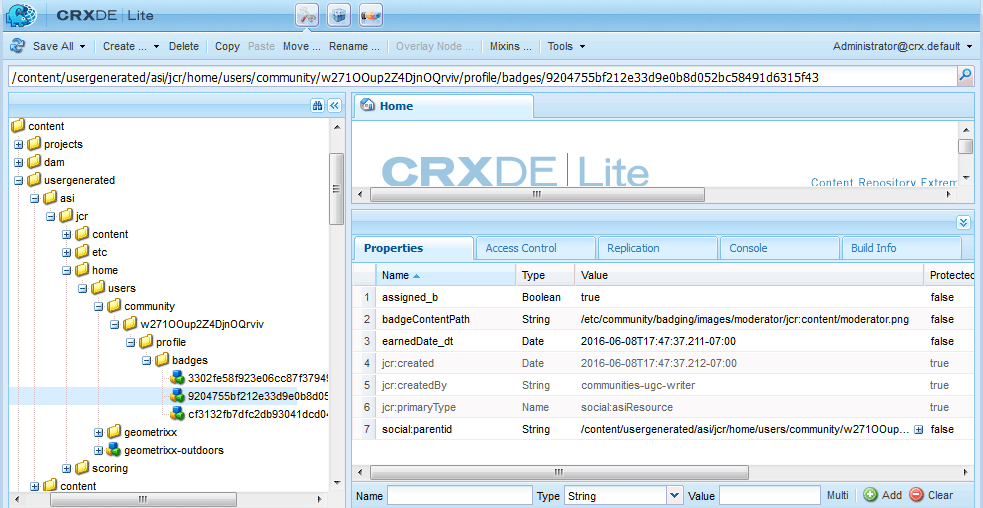Collapse the bottom properties panel chevron
Screen dimensions: 983x508
(963, 223)
